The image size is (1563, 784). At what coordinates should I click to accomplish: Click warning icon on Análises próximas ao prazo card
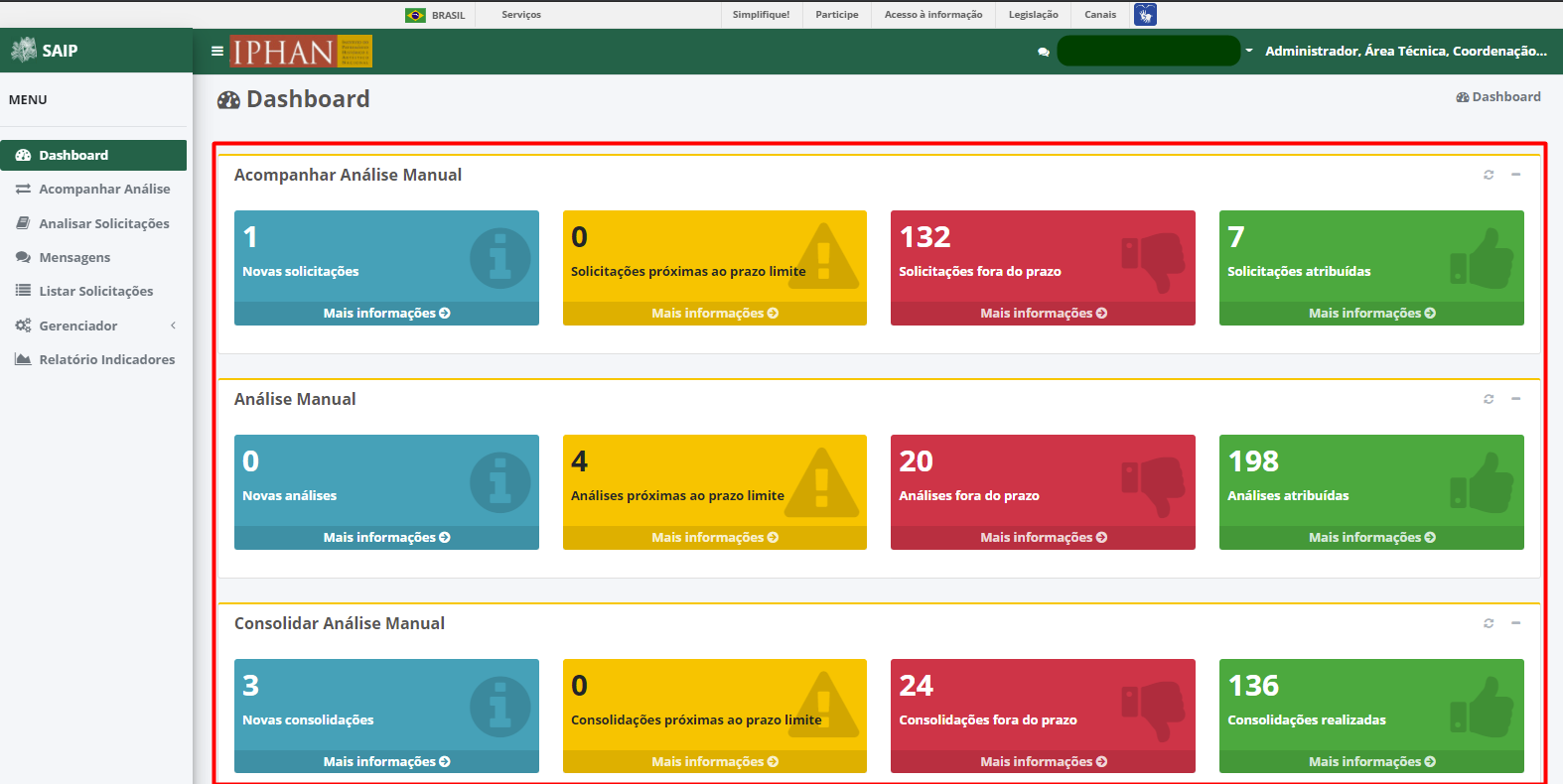coord(822,481)
